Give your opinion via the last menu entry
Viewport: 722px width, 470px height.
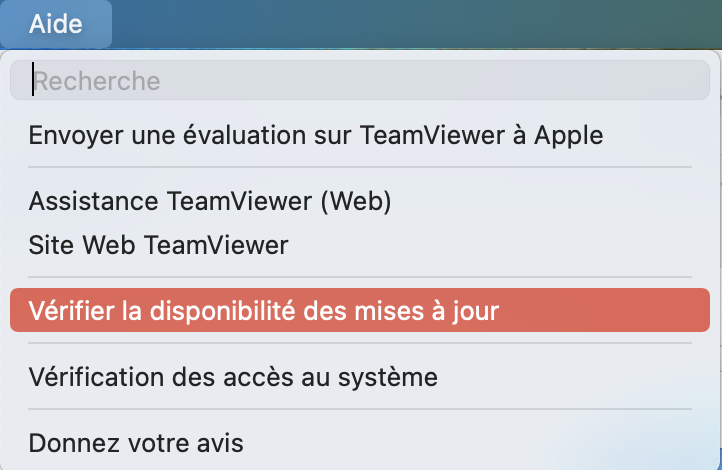(x=136, y=442)
